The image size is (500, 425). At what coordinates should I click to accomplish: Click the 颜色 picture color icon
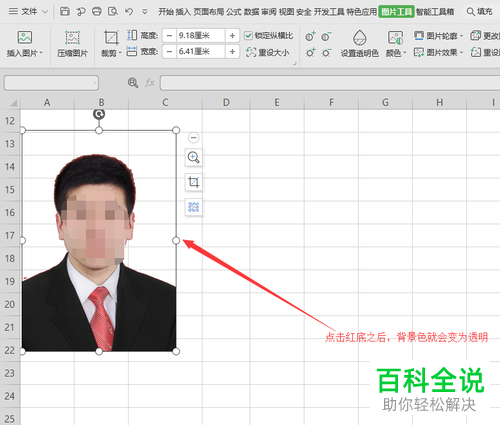pyautogui.click(x=395, y=38)
